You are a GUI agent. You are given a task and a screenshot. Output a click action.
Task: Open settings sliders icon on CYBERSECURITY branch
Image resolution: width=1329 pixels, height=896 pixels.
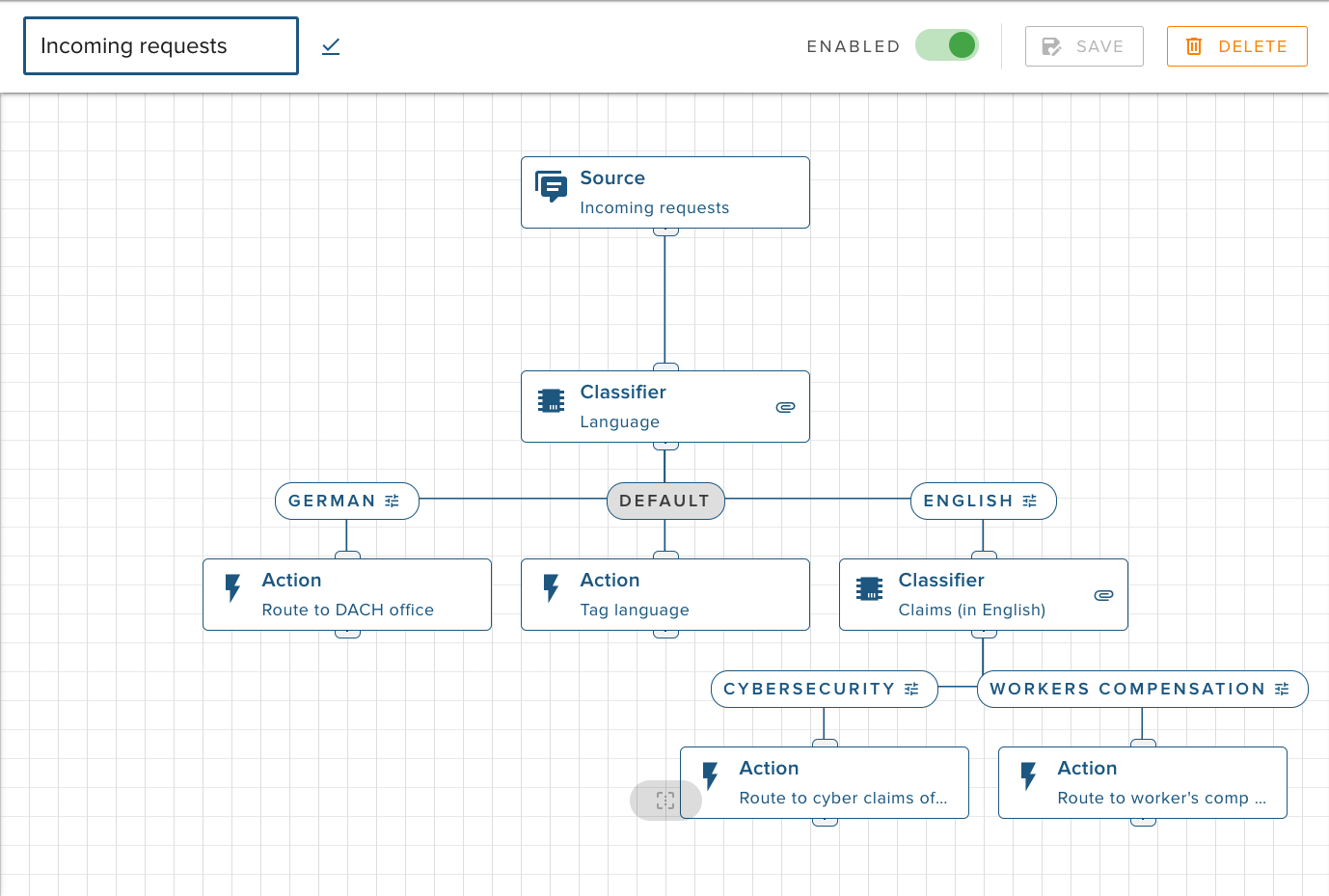(911, 689)
